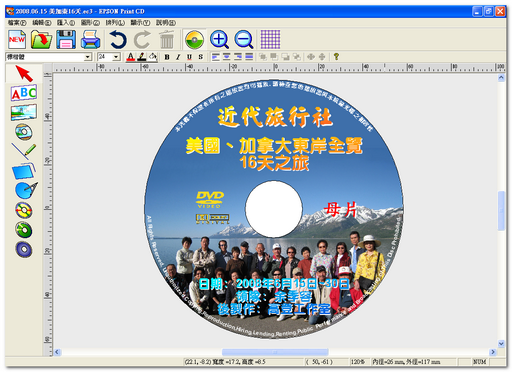Viewport: 512px width, 372px height.
Task: Expand the font size 24 dropdown
Action: [x=116, y=57]
